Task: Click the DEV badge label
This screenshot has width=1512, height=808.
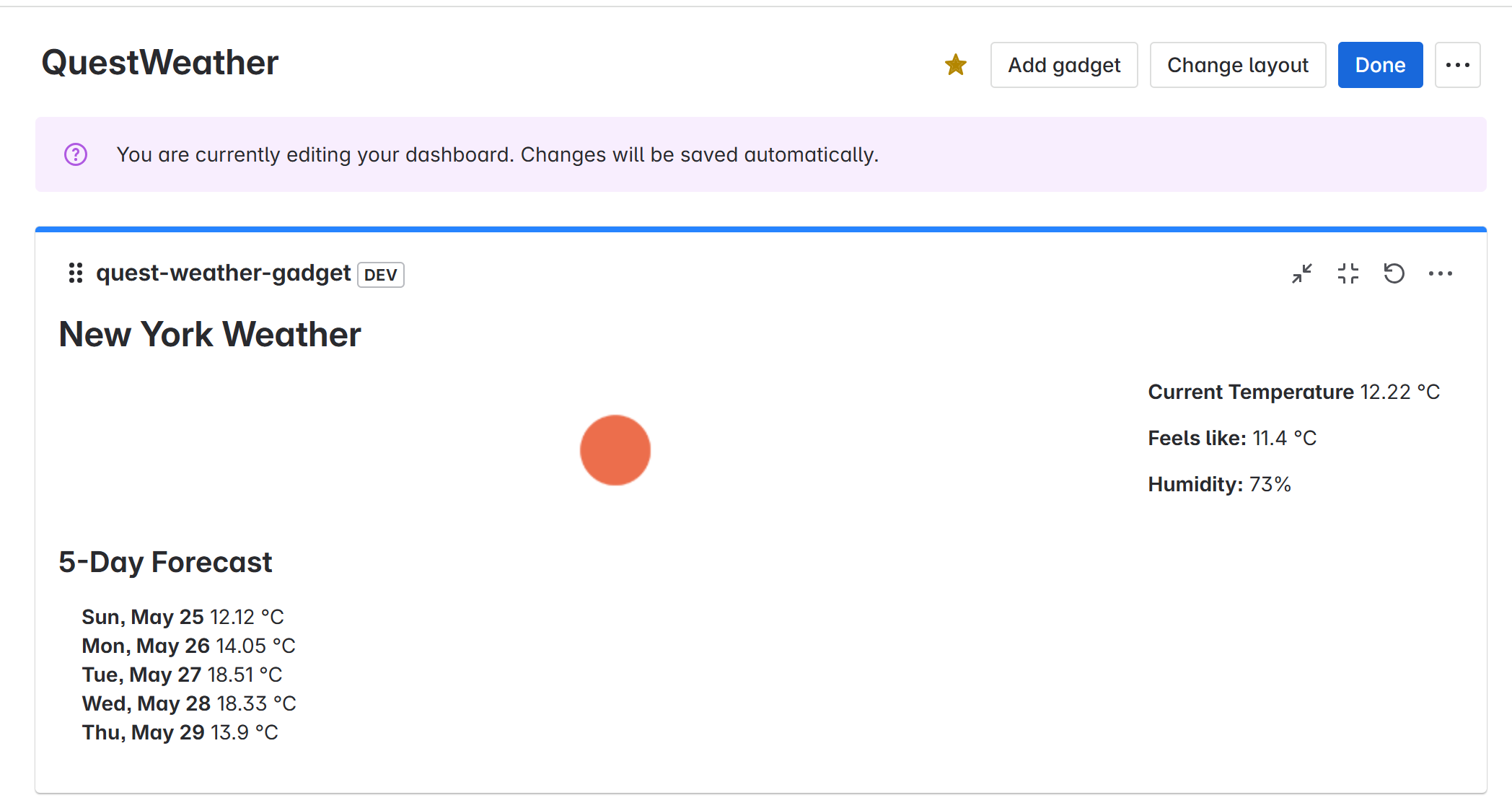Action: [380, 275]
